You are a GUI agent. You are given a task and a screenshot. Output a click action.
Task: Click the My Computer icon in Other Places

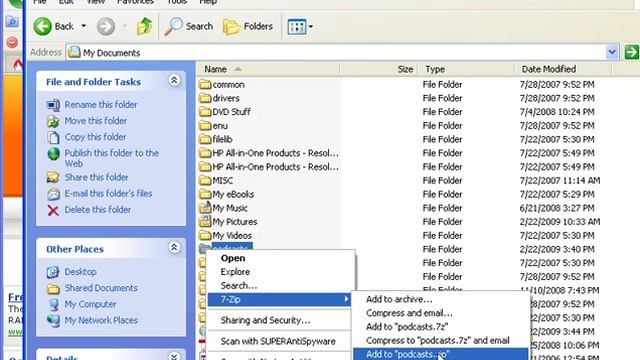[53, 304]
